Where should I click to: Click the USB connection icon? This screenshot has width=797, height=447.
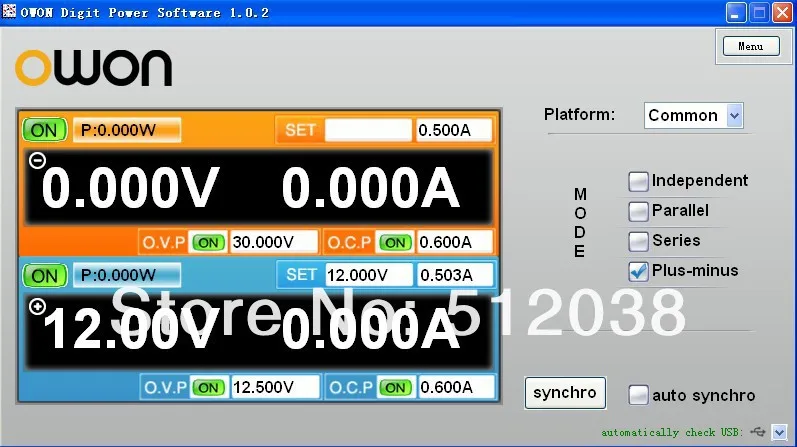tap(758, 432)
